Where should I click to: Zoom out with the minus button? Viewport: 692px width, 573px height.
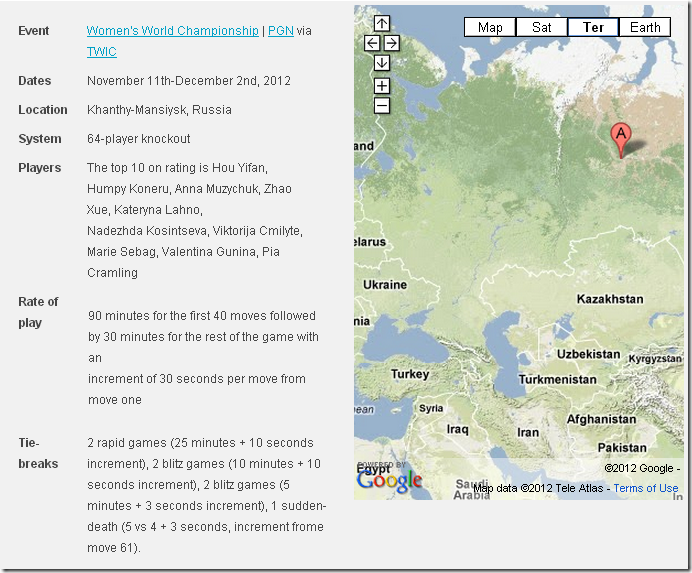point(382,105)
